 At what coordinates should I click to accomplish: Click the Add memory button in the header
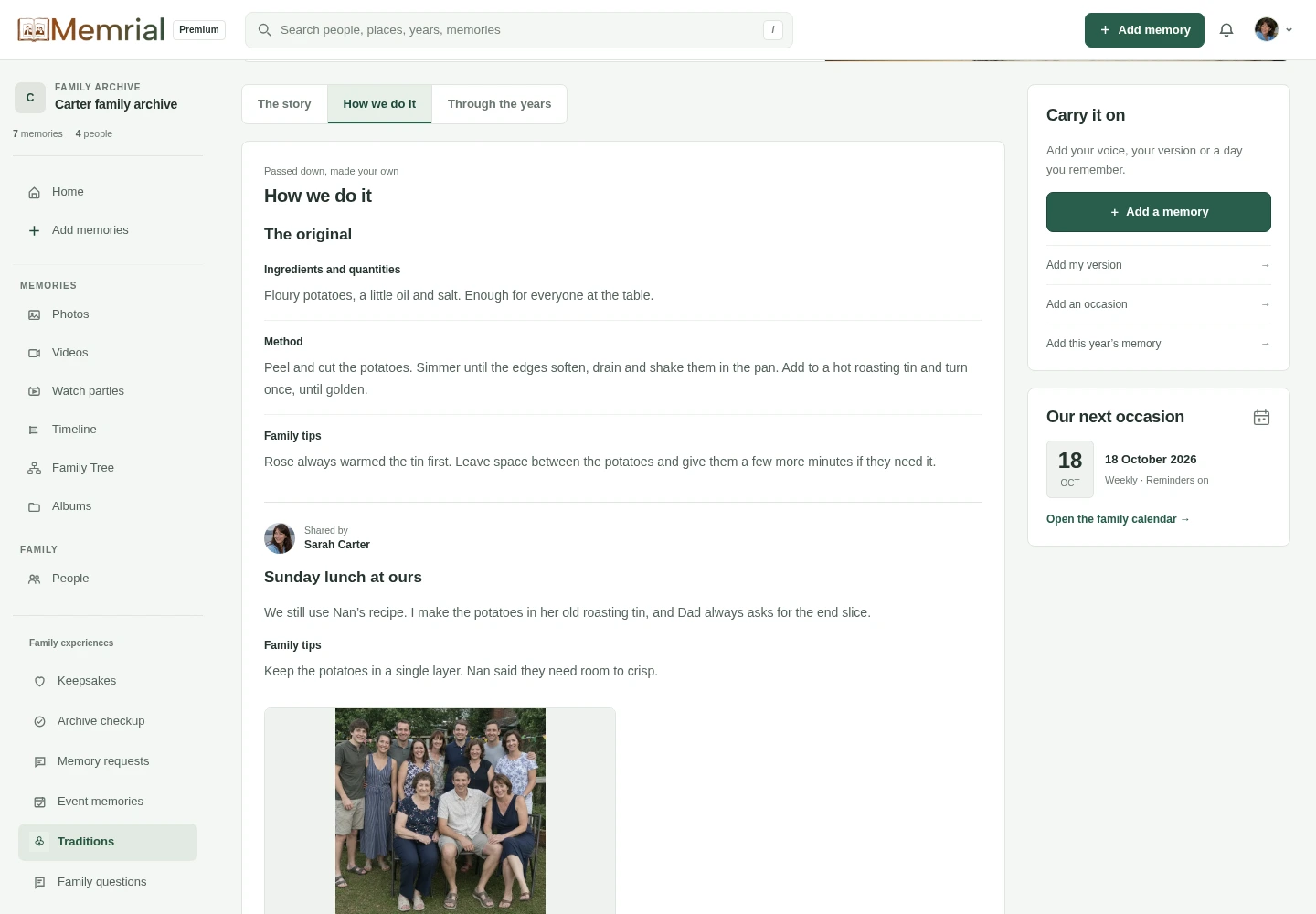coord(1144,30)
